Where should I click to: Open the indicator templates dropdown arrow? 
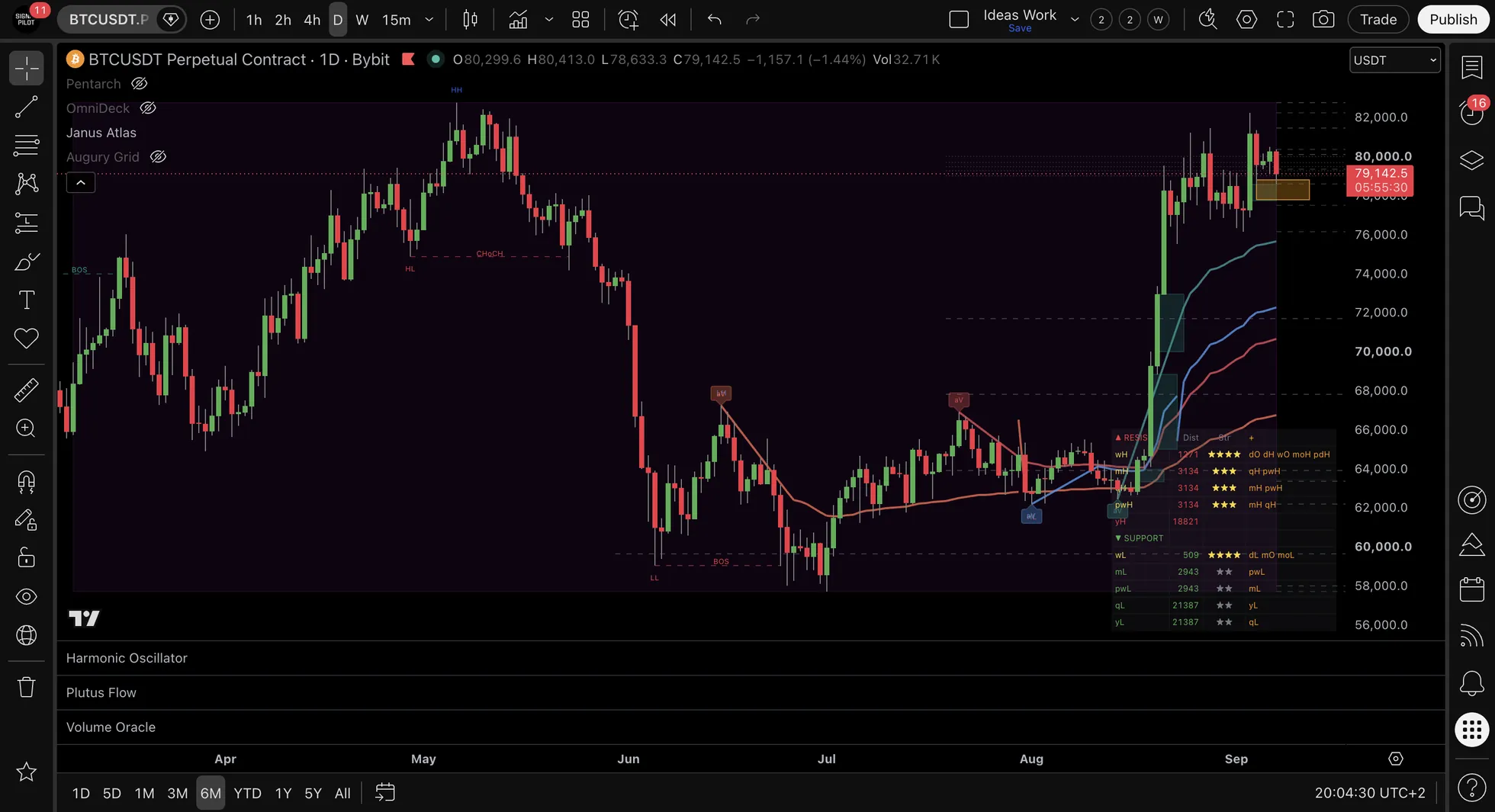point(549,20)
